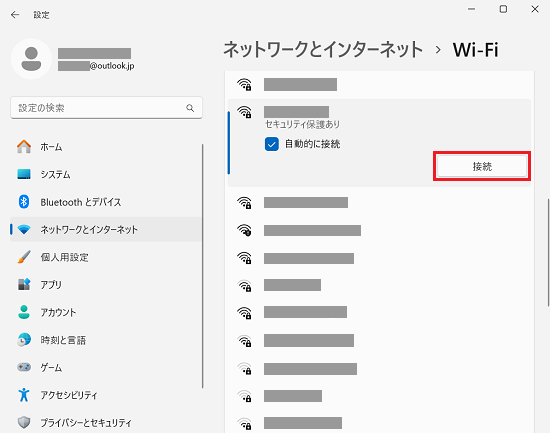Click the アプリ icon
This screenshot has height=433, width=550.
pos(24,284)
